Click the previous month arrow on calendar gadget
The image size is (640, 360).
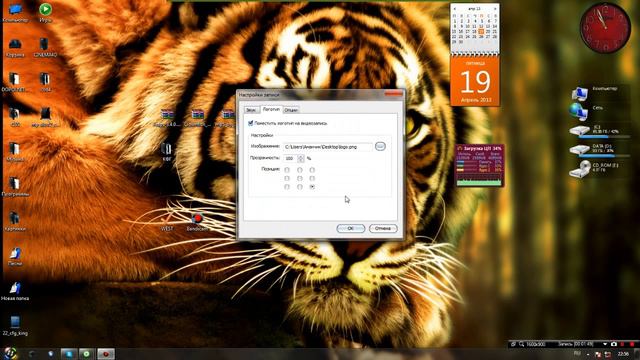click(x=455, y=9)
